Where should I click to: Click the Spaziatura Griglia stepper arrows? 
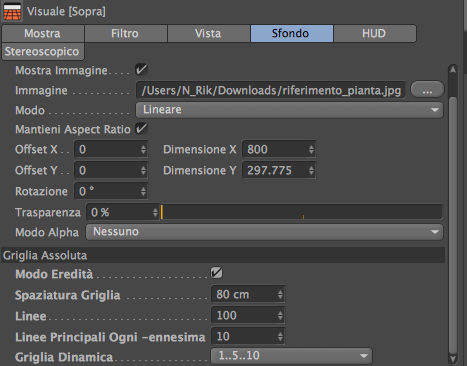coord(280,295)
